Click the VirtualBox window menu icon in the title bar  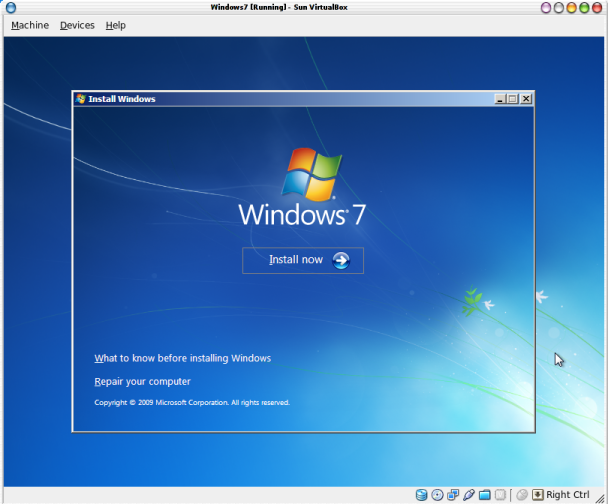(11, 7)
